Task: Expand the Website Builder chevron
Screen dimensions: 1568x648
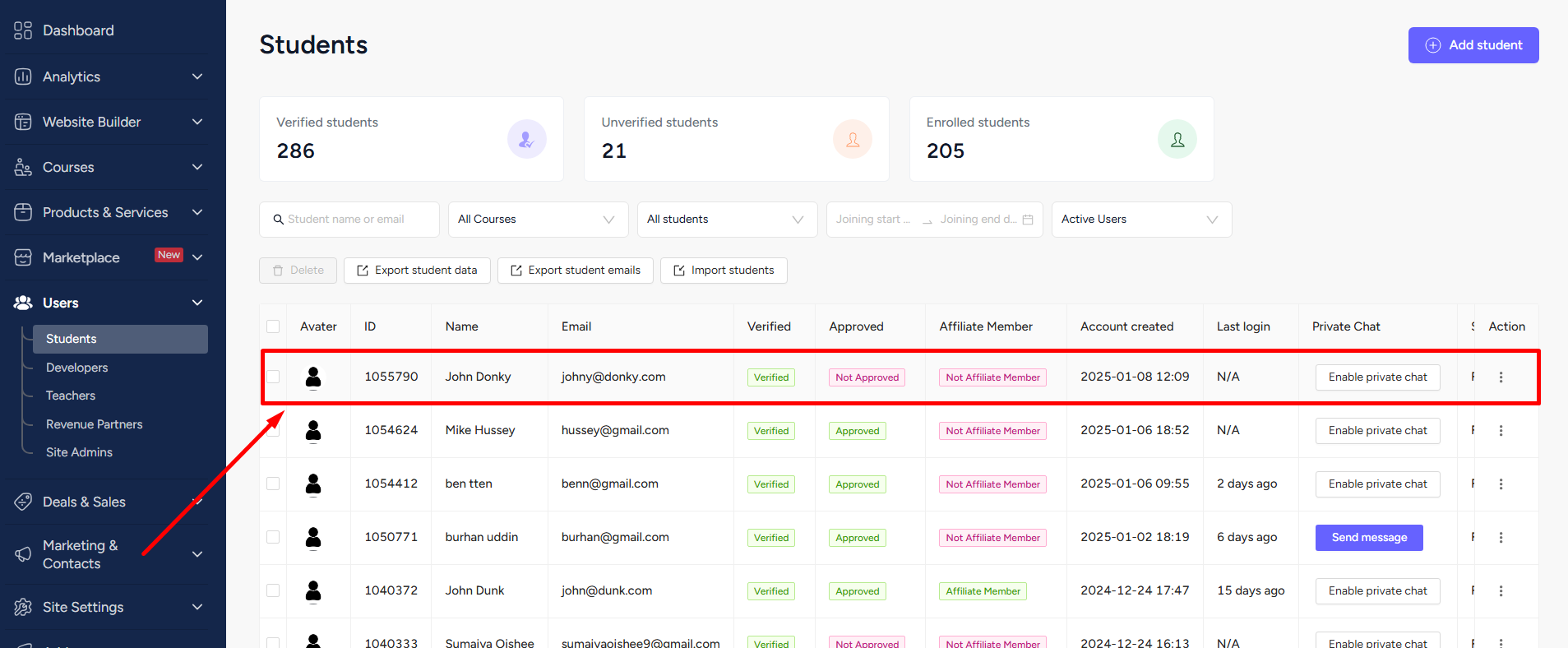Action: coord(197,122)
